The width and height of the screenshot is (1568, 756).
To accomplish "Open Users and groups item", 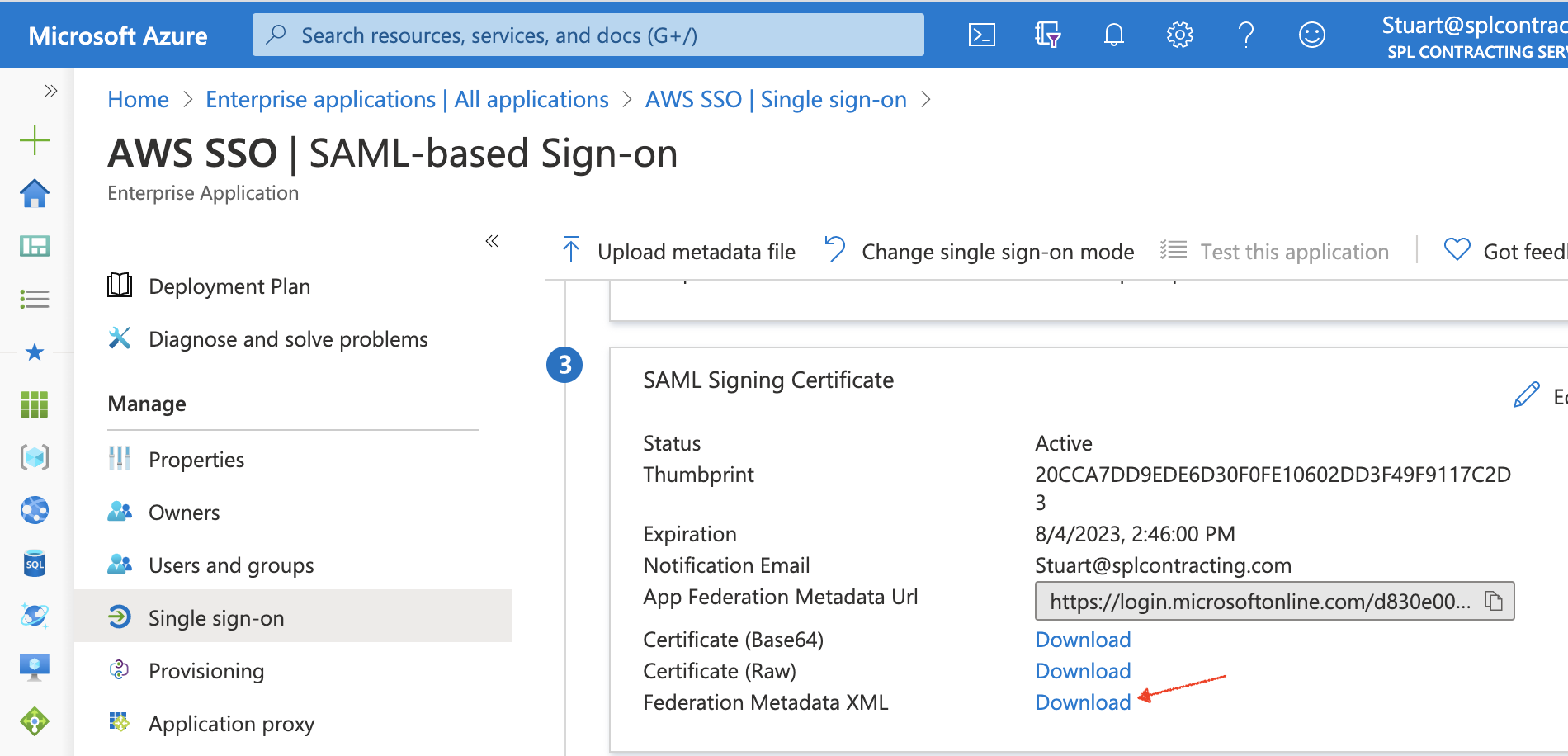I will coord(293,565).
